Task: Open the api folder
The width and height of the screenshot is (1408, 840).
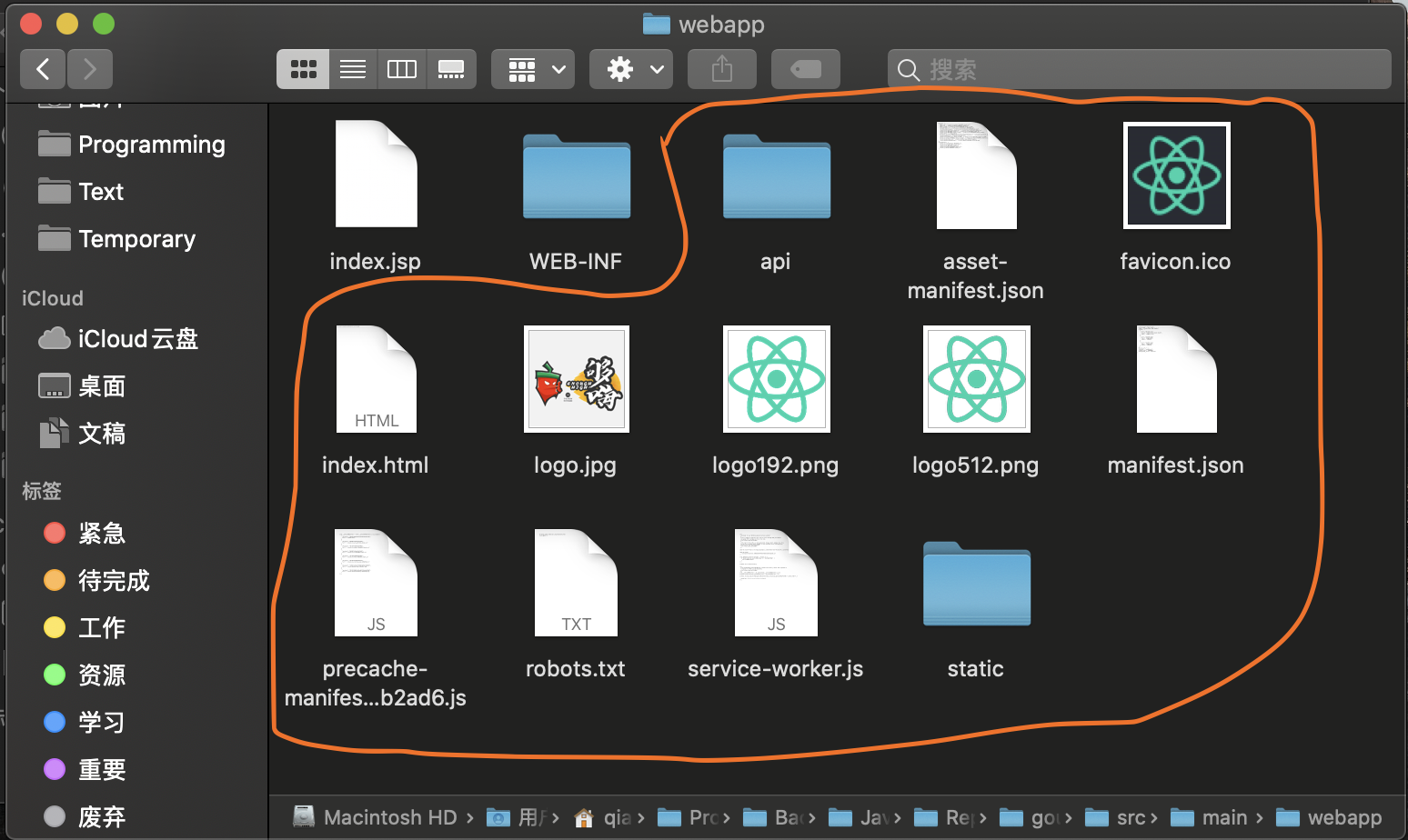Action: 775,178
